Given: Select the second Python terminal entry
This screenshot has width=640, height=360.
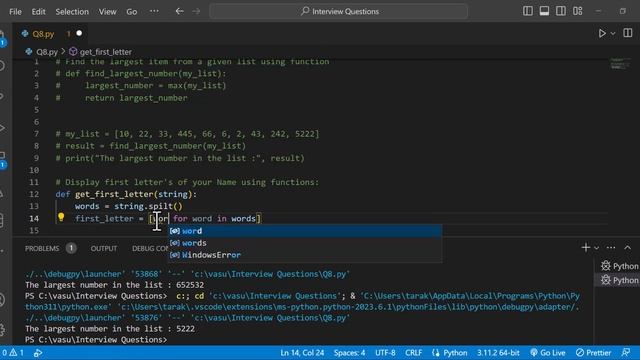Looking at the screenshot, I should 619,280.
